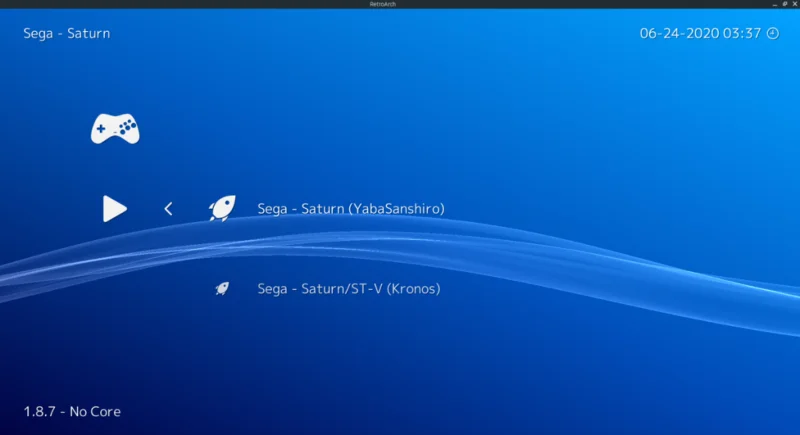Click the clock icon next to time

[x=773, y=33]
